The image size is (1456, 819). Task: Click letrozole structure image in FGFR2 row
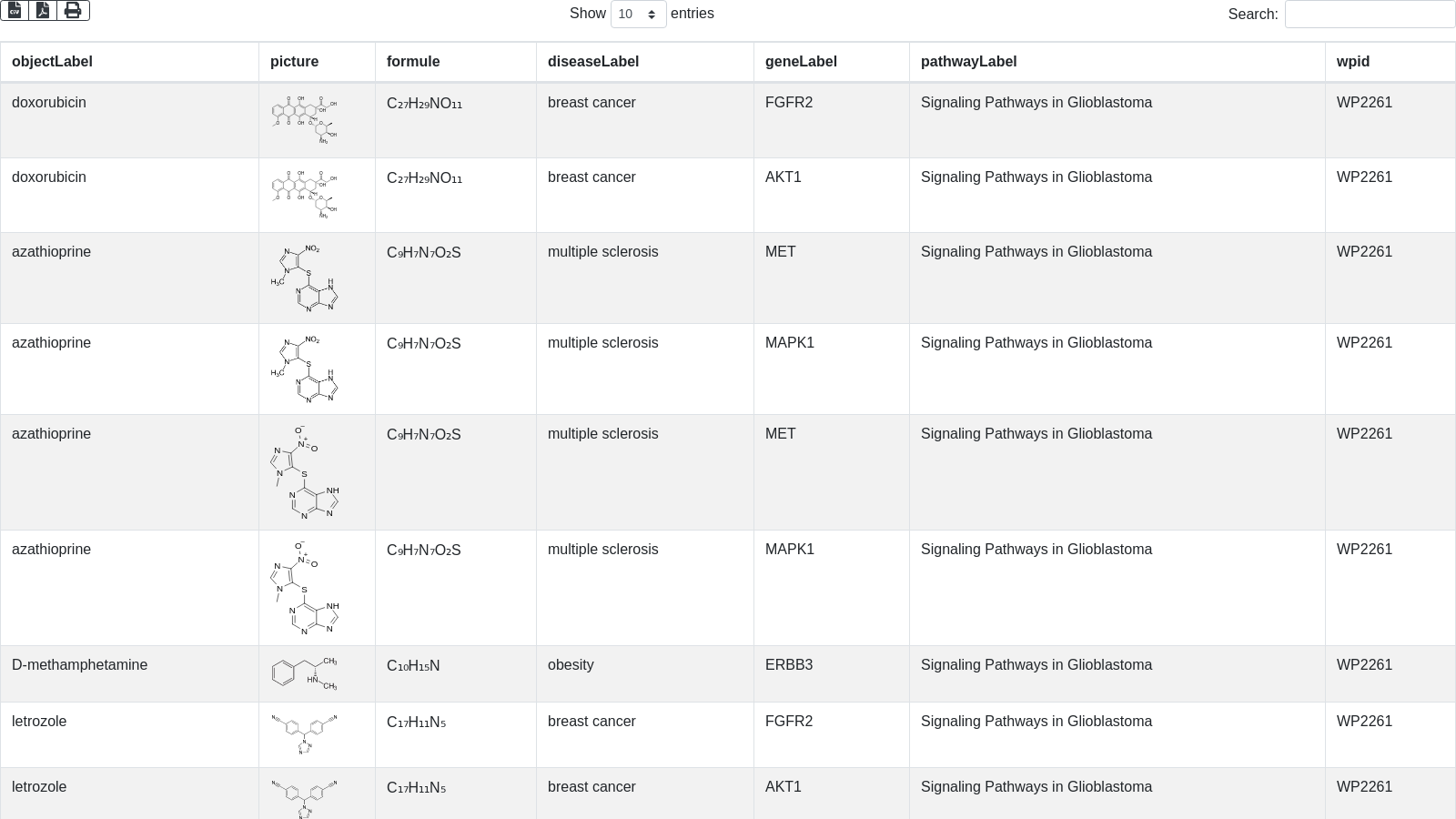click(x=304, y=734)
